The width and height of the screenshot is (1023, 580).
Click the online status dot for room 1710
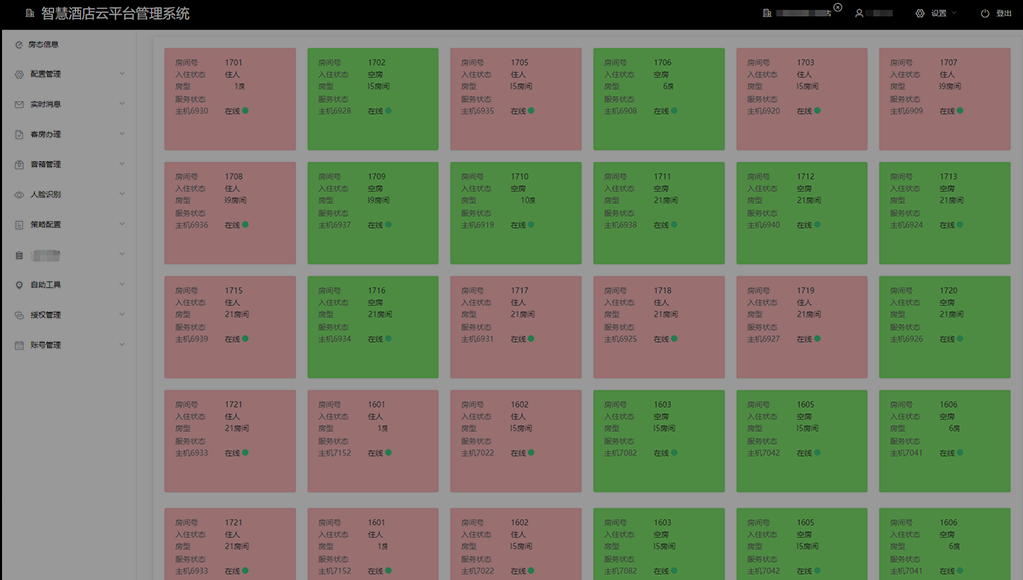point(531,224)
